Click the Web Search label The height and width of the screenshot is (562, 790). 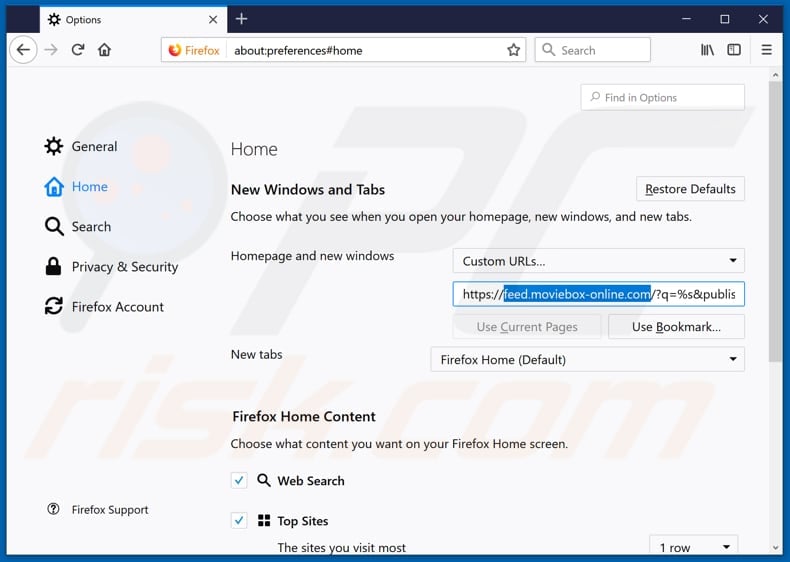[311, 481]
